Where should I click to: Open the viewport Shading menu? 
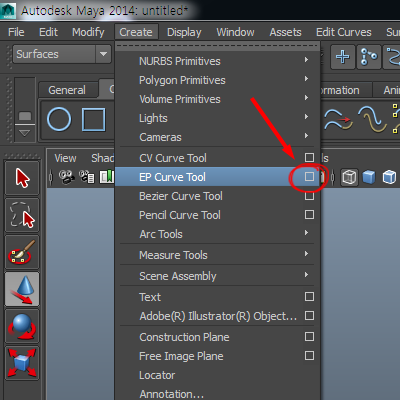point(102,158)
